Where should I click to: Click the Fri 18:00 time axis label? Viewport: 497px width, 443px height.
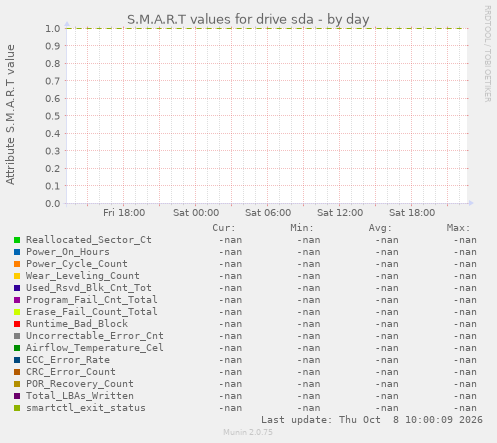coord(124,213)
